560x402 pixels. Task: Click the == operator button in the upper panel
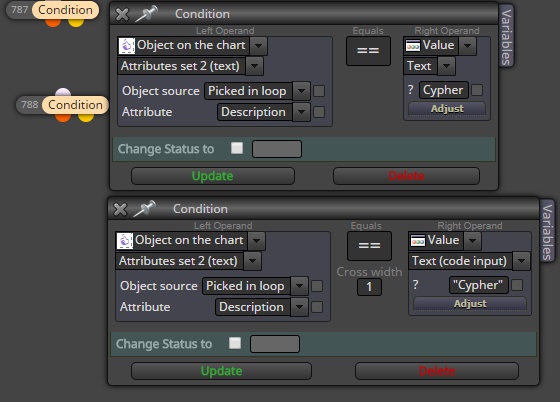[x=368, y=51]
